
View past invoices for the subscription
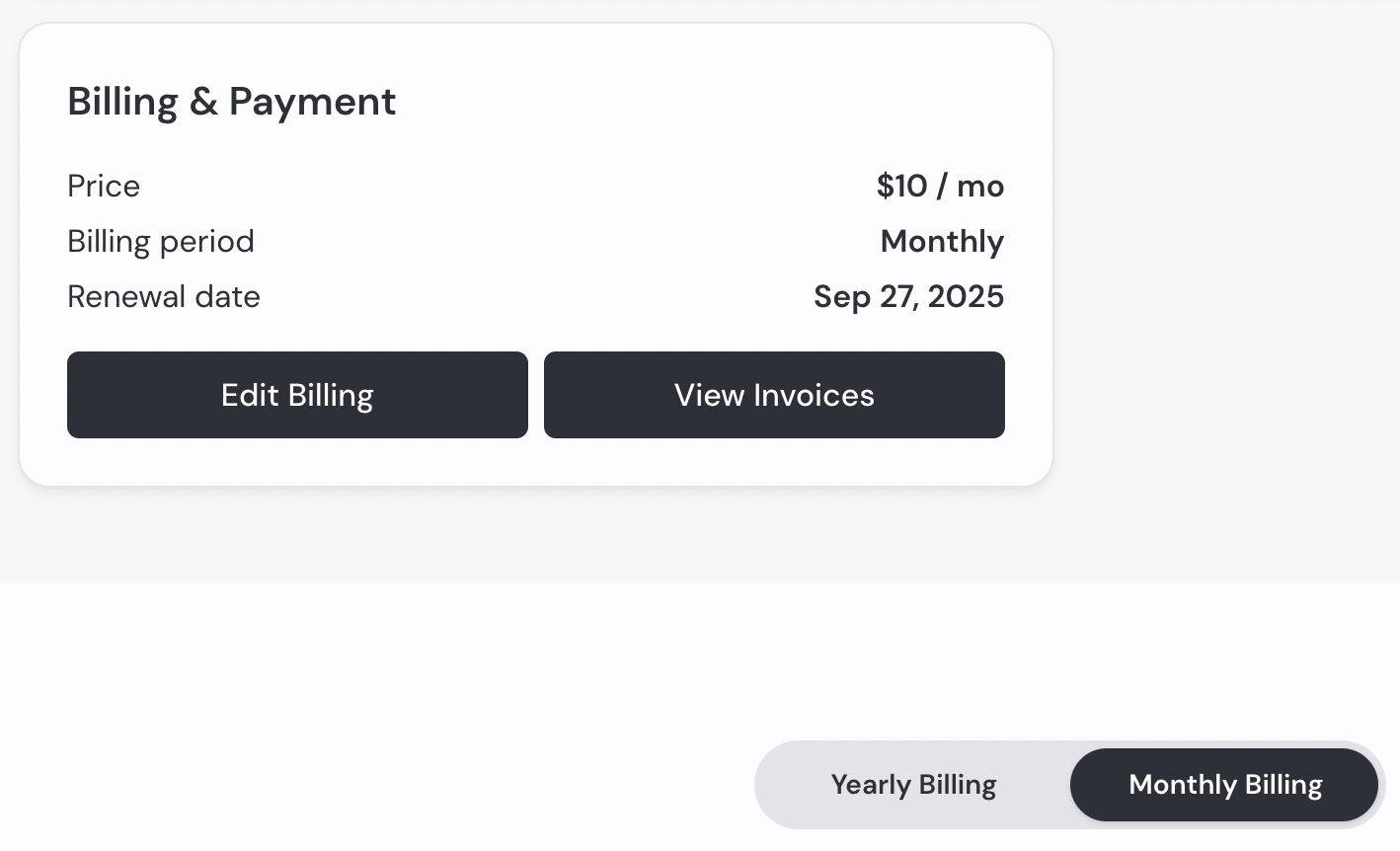(774, 395)
